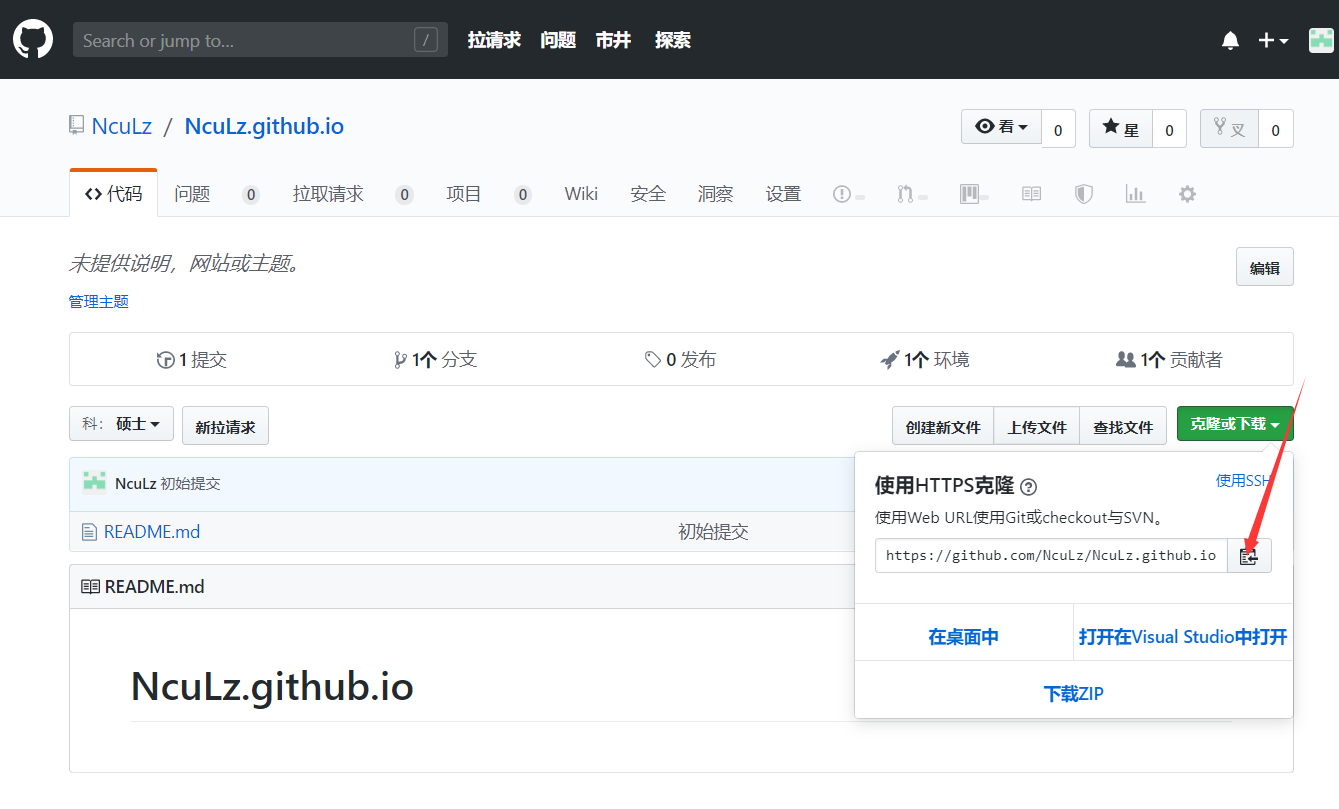1339x809 pixels.
Task: Click the 编辑 description button
Action: 1264,267
